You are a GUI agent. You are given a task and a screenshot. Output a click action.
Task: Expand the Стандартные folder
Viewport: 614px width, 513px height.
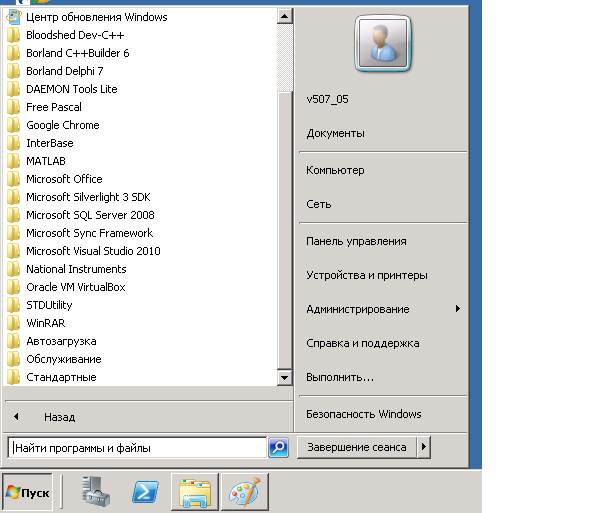click(52, 378)
